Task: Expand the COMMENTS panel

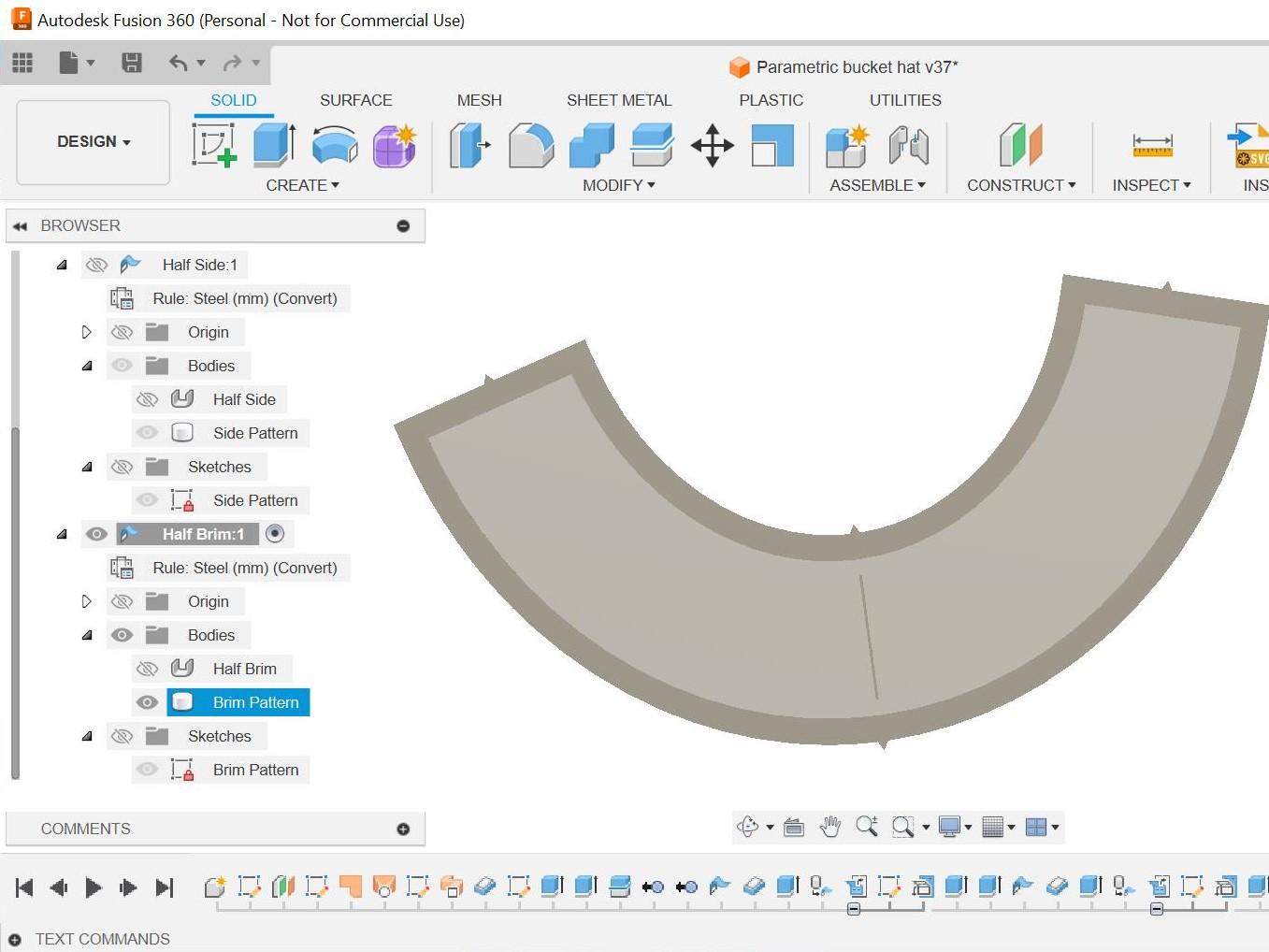Action: click(x=403, y=829)
